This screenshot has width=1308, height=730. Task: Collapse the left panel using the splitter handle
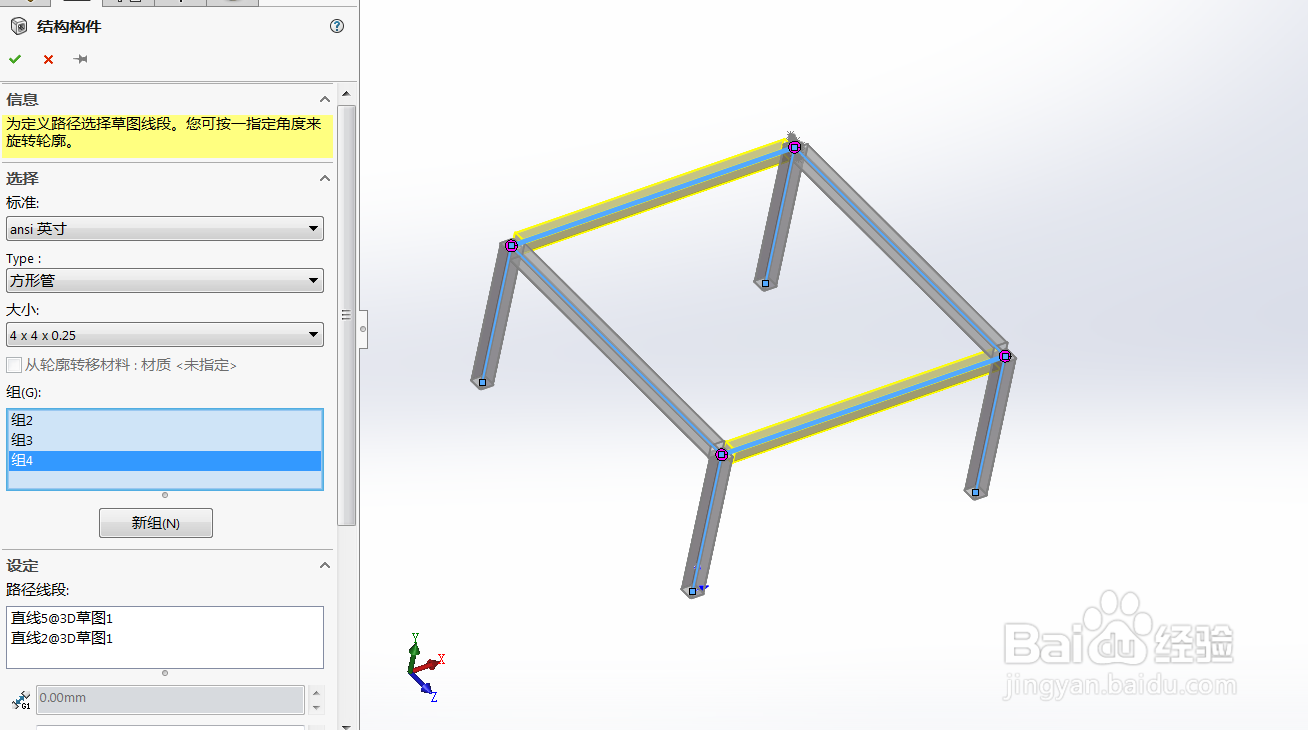click(363, 329)
